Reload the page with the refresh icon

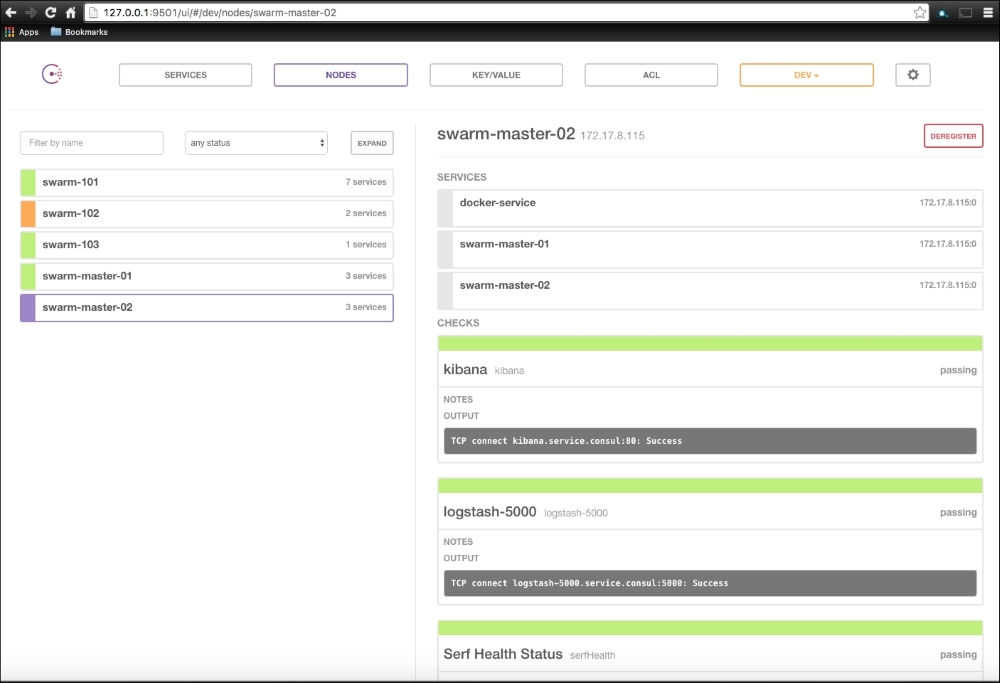pyautogui.click(x=50, y=13)
